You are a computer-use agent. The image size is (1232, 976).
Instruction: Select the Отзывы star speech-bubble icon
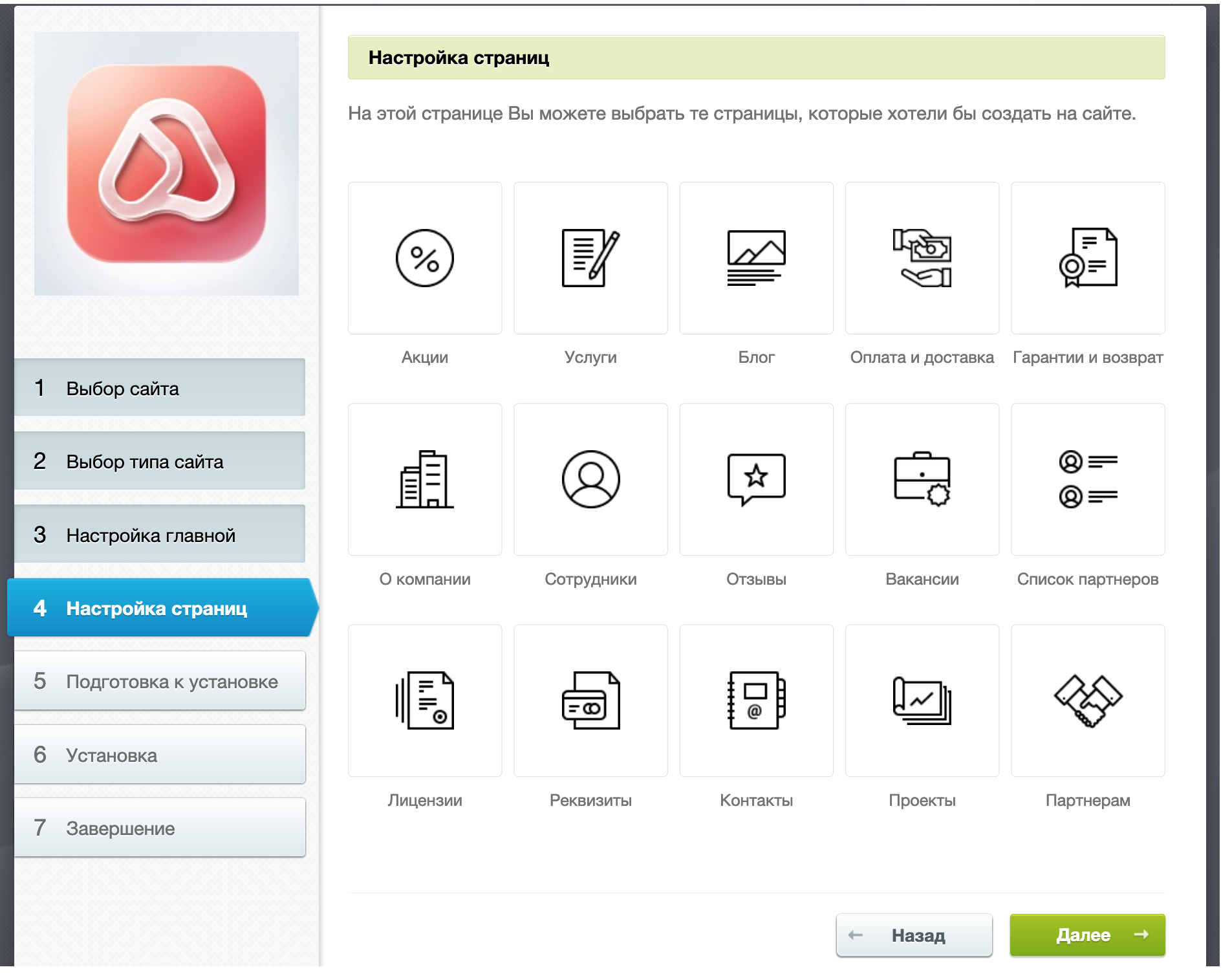point(756,479)
